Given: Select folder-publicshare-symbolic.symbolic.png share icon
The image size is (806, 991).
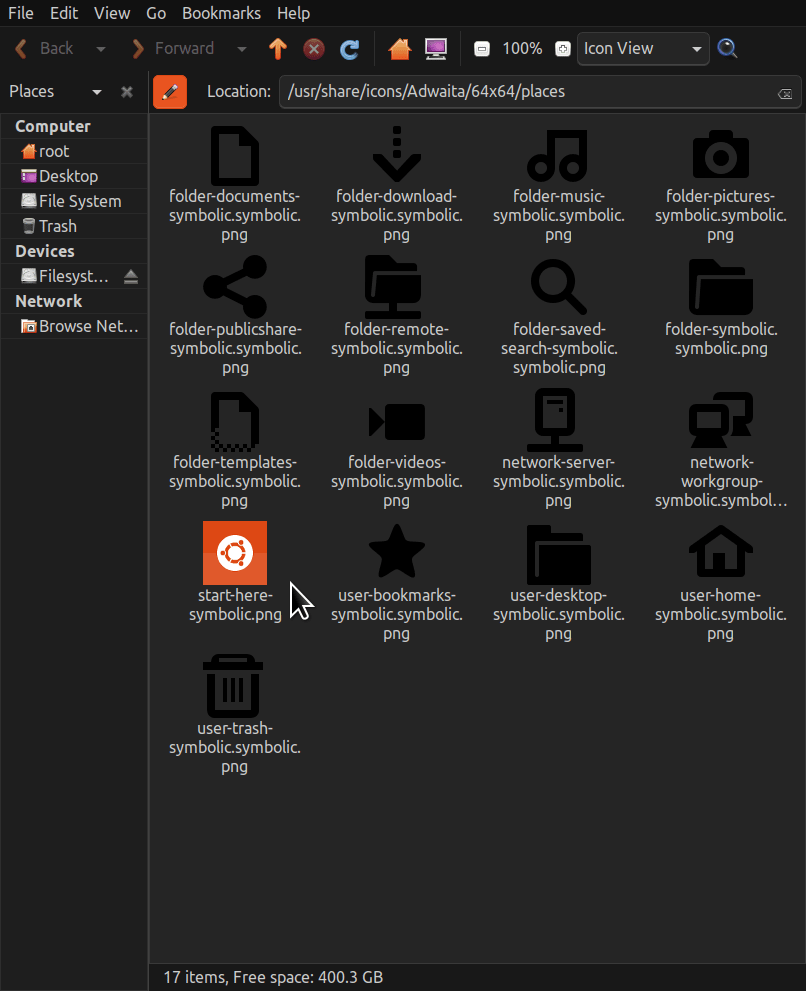Looking at the screenshot, I should [x=235, y=286].
